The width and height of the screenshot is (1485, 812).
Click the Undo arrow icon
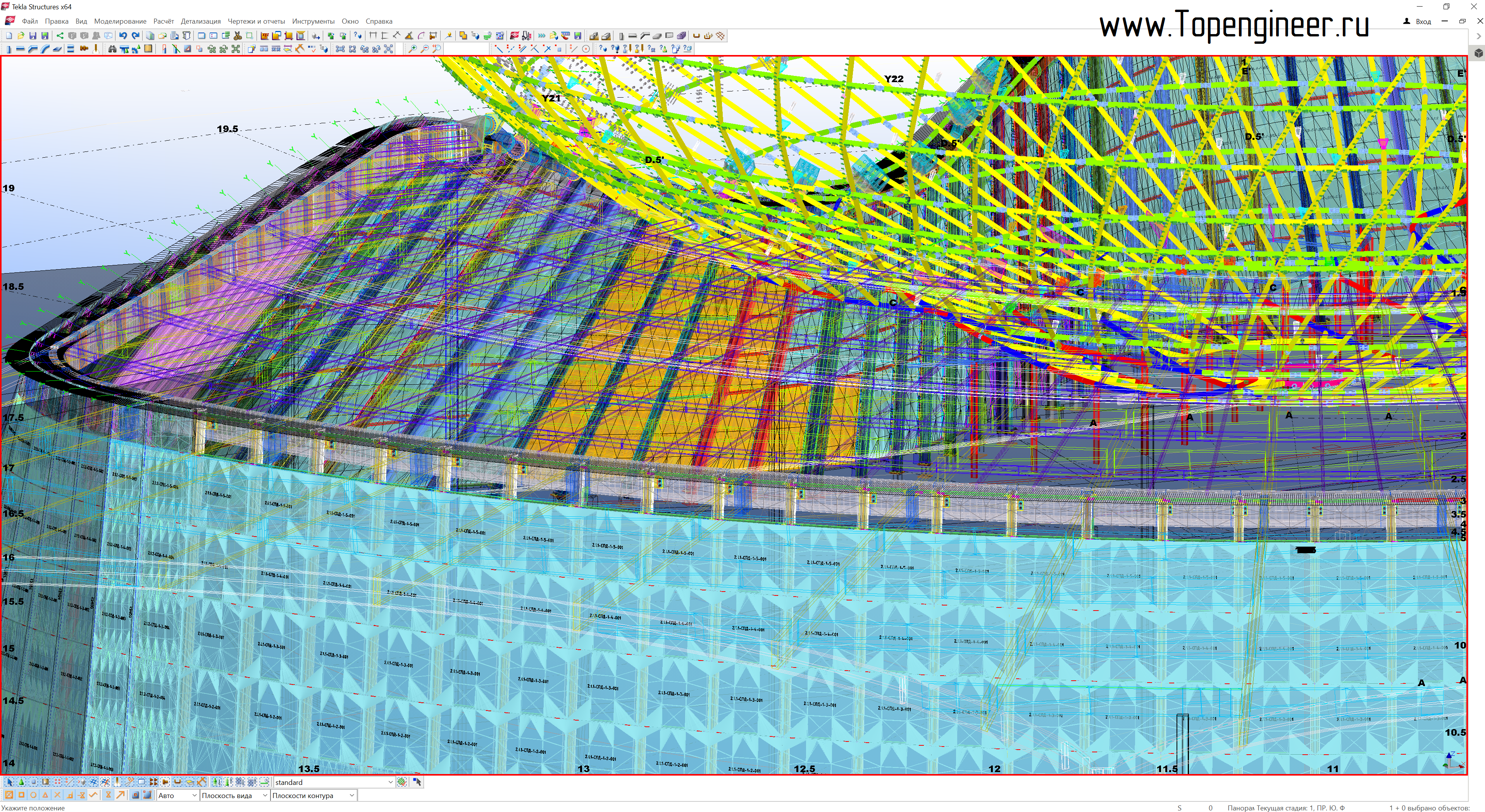(x=123, y=36)
